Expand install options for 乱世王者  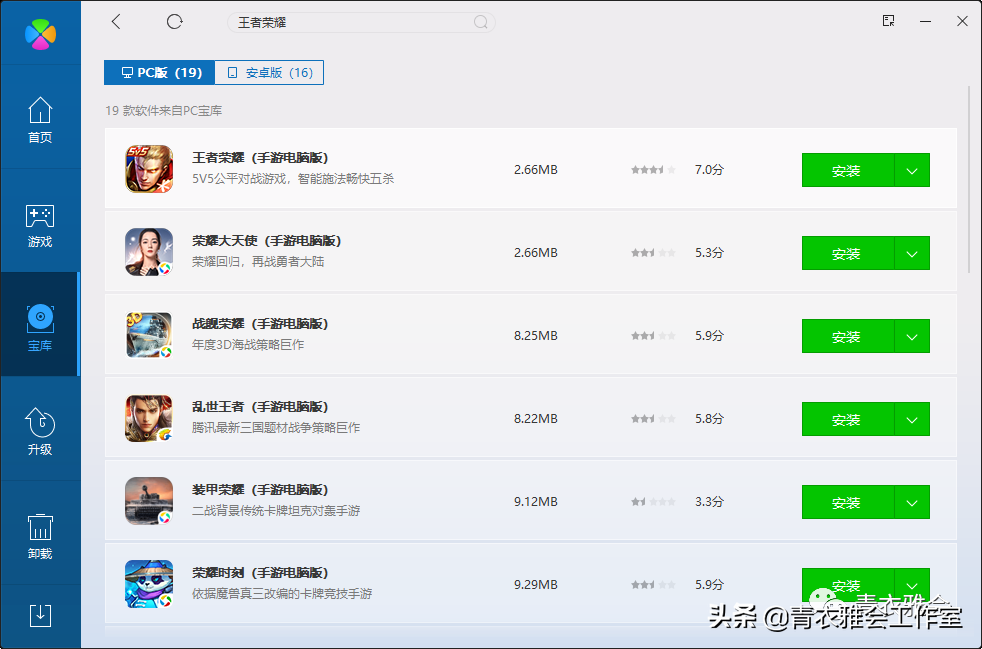coord(912,419)
